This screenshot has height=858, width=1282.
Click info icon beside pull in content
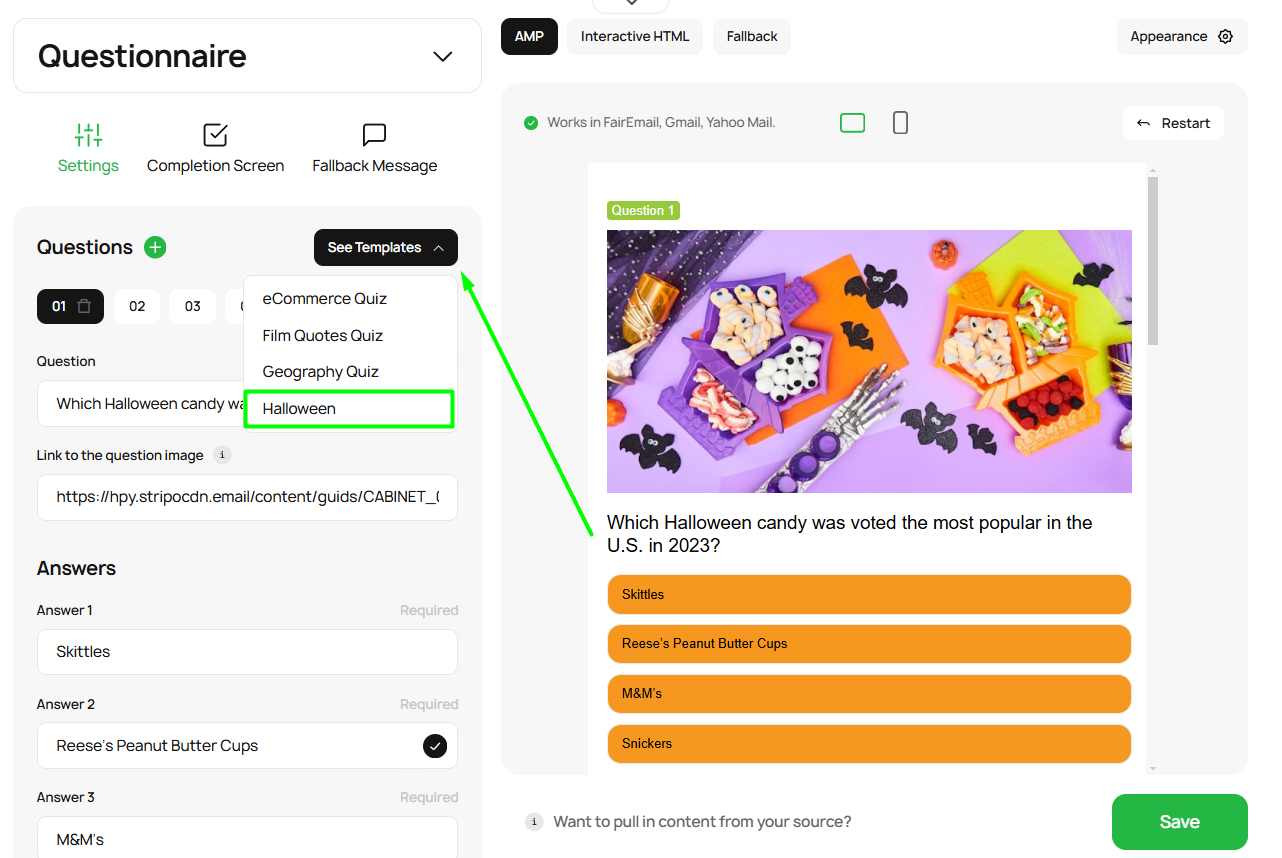click(x=534, y=822)
